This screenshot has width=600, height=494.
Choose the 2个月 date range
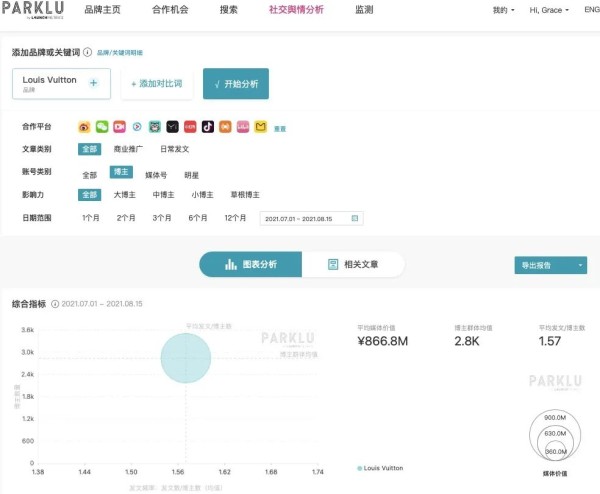[126, 218]
